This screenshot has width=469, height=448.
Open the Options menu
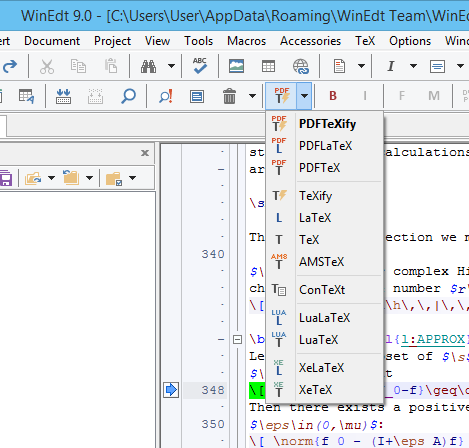[410, 41]
